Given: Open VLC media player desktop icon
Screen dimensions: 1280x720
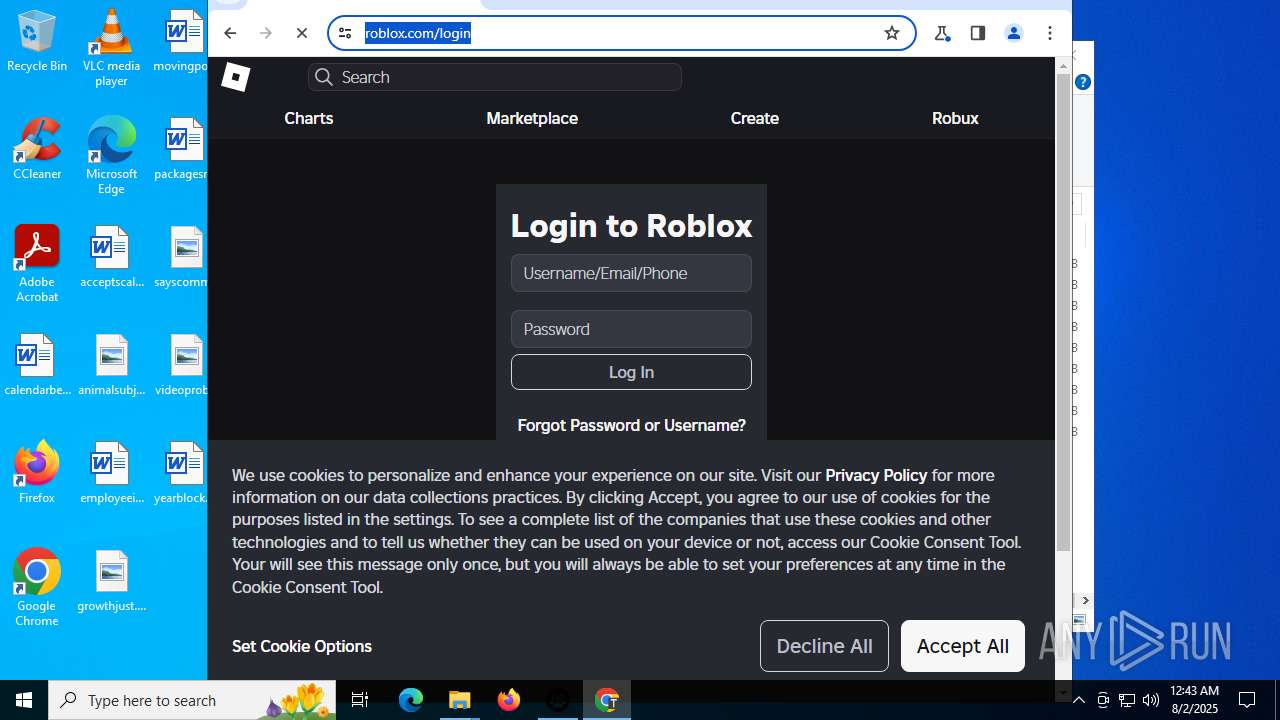Looking at the screenshot, I should tap(111, 48).
